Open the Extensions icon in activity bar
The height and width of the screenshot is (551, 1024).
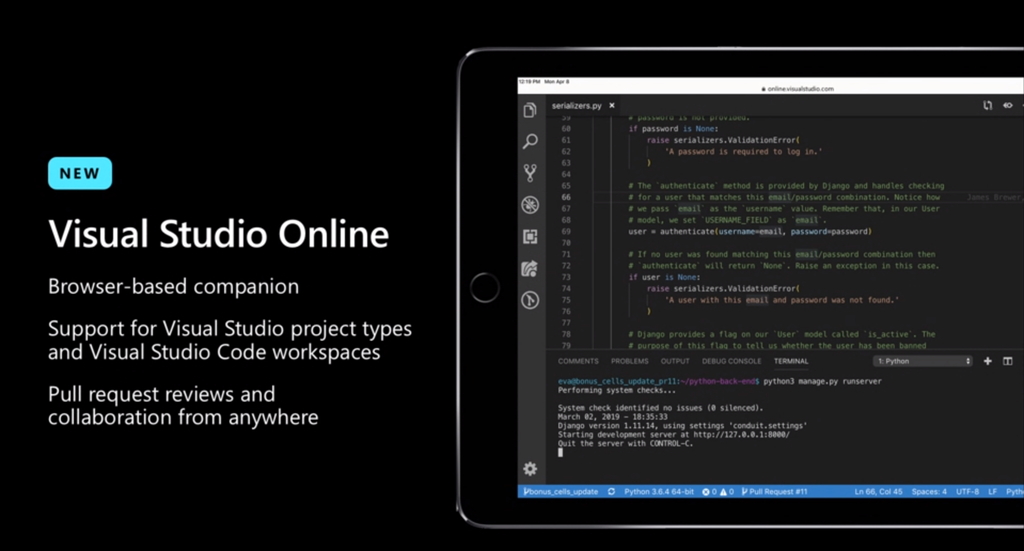tap(530, 236)
